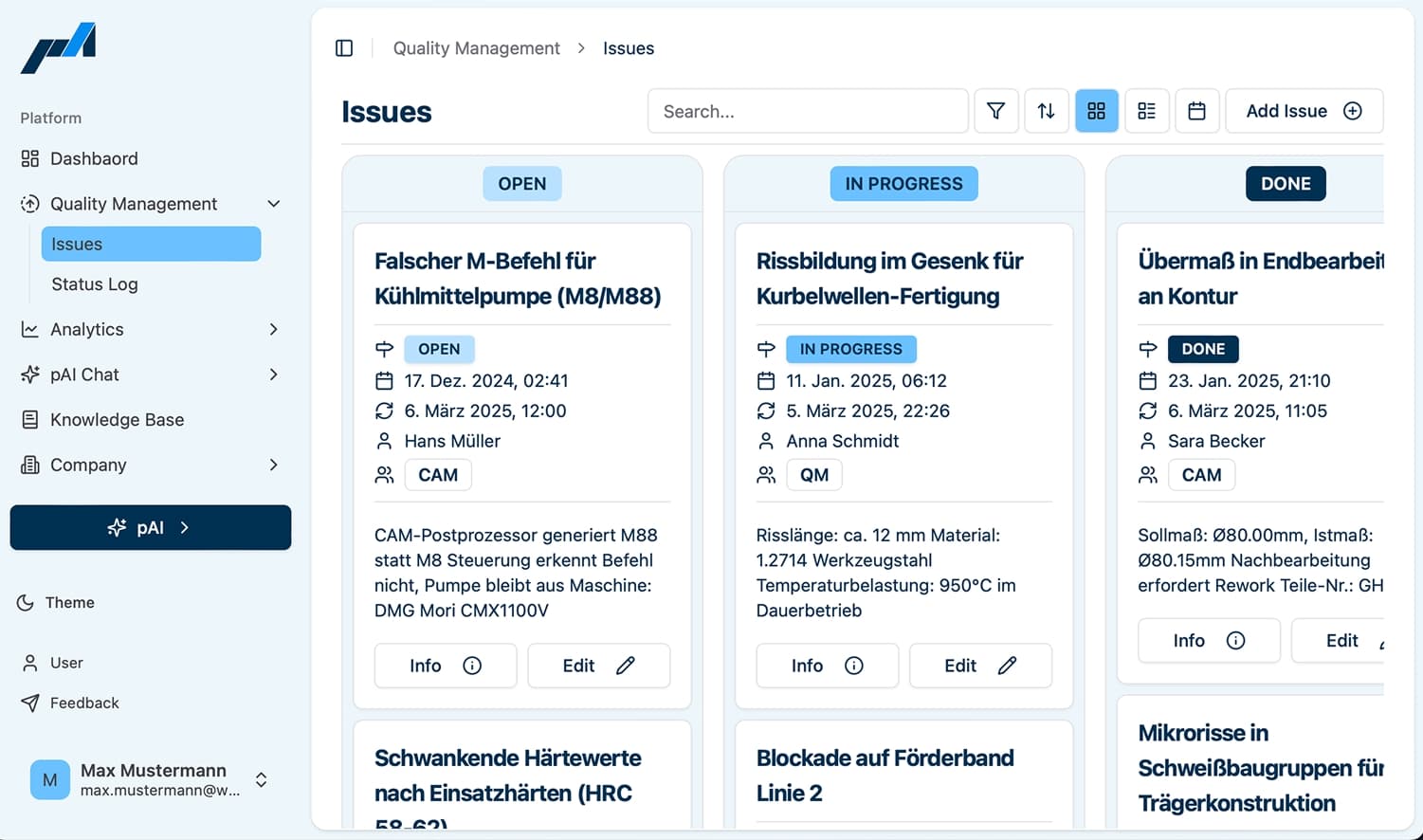Screen dimensions: 1423x840
Task: Click pencil icon on Rissbildung card
Action: tap(1007, 666)
